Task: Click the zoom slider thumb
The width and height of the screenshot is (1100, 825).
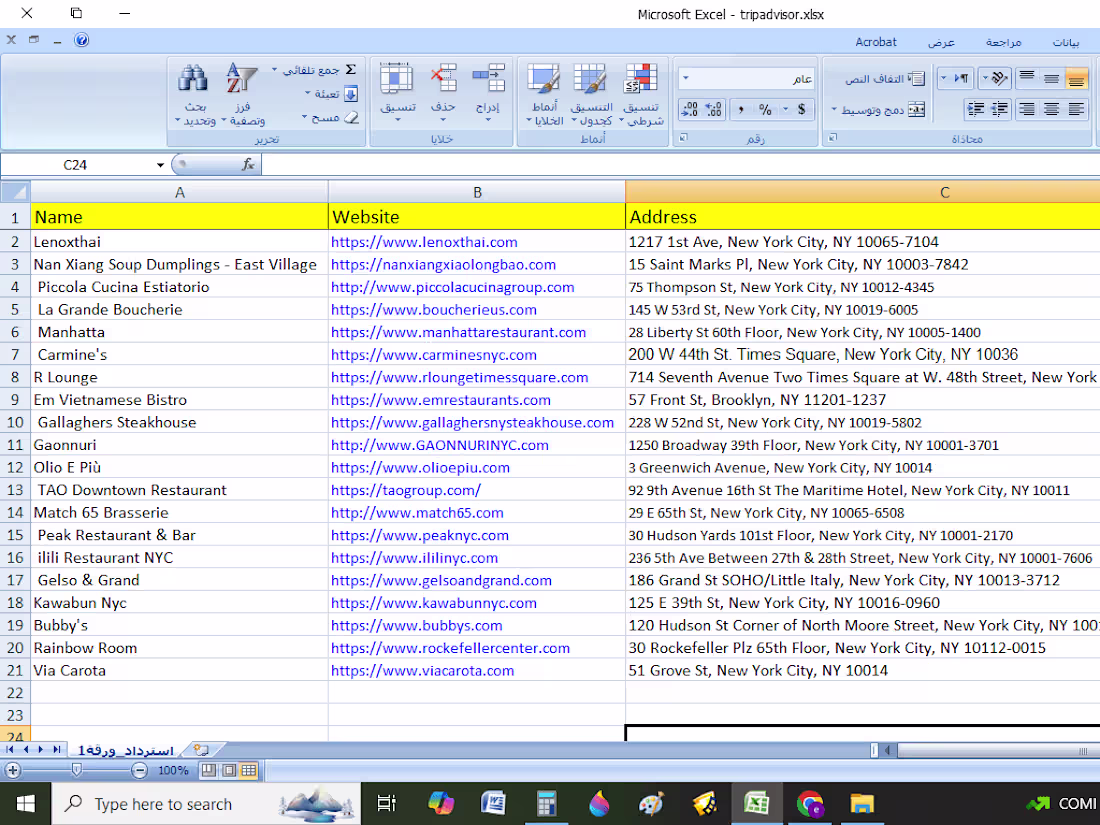Action: [x=77, y=770]
